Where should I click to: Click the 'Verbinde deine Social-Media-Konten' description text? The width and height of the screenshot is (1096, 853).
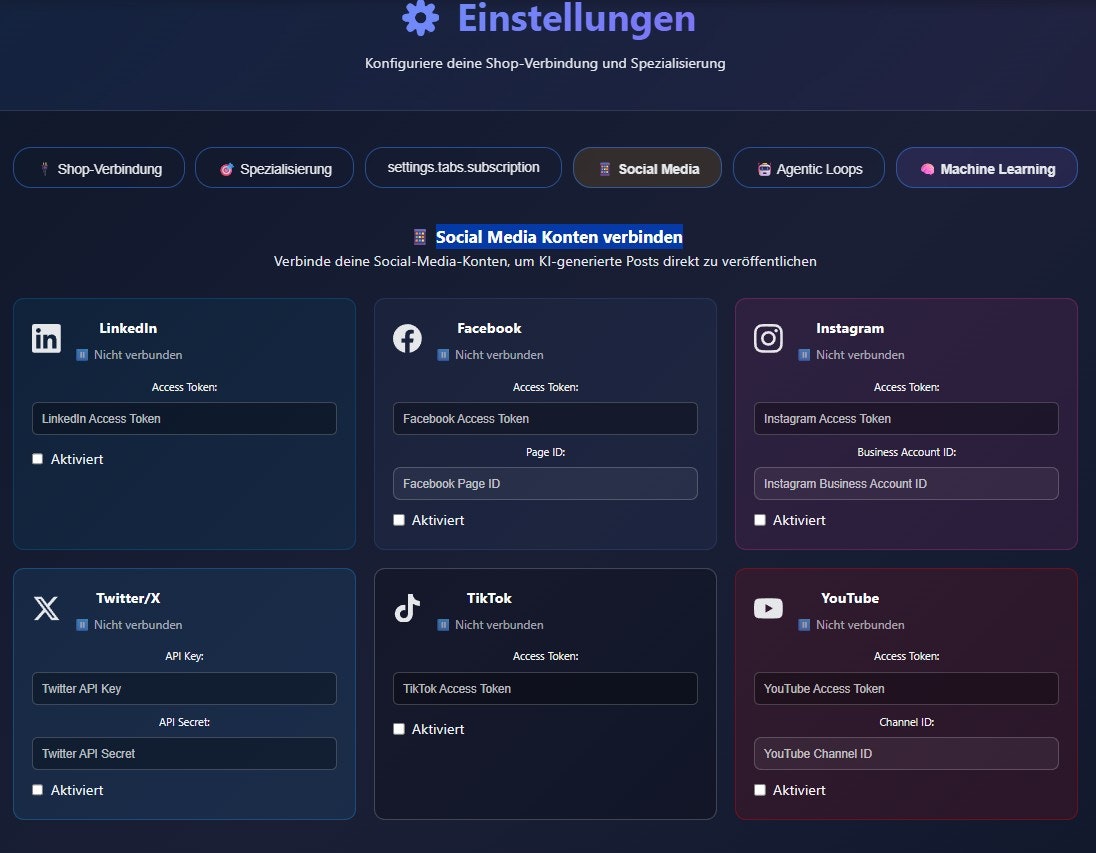[545, 261]
